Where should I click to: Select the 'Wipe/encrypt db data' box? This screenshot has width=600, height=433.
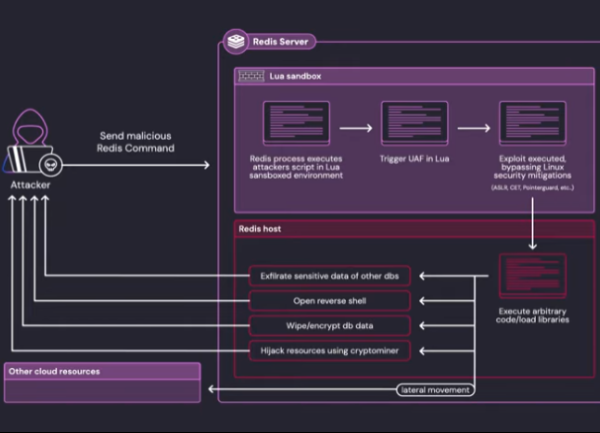[x=329, y=326]
